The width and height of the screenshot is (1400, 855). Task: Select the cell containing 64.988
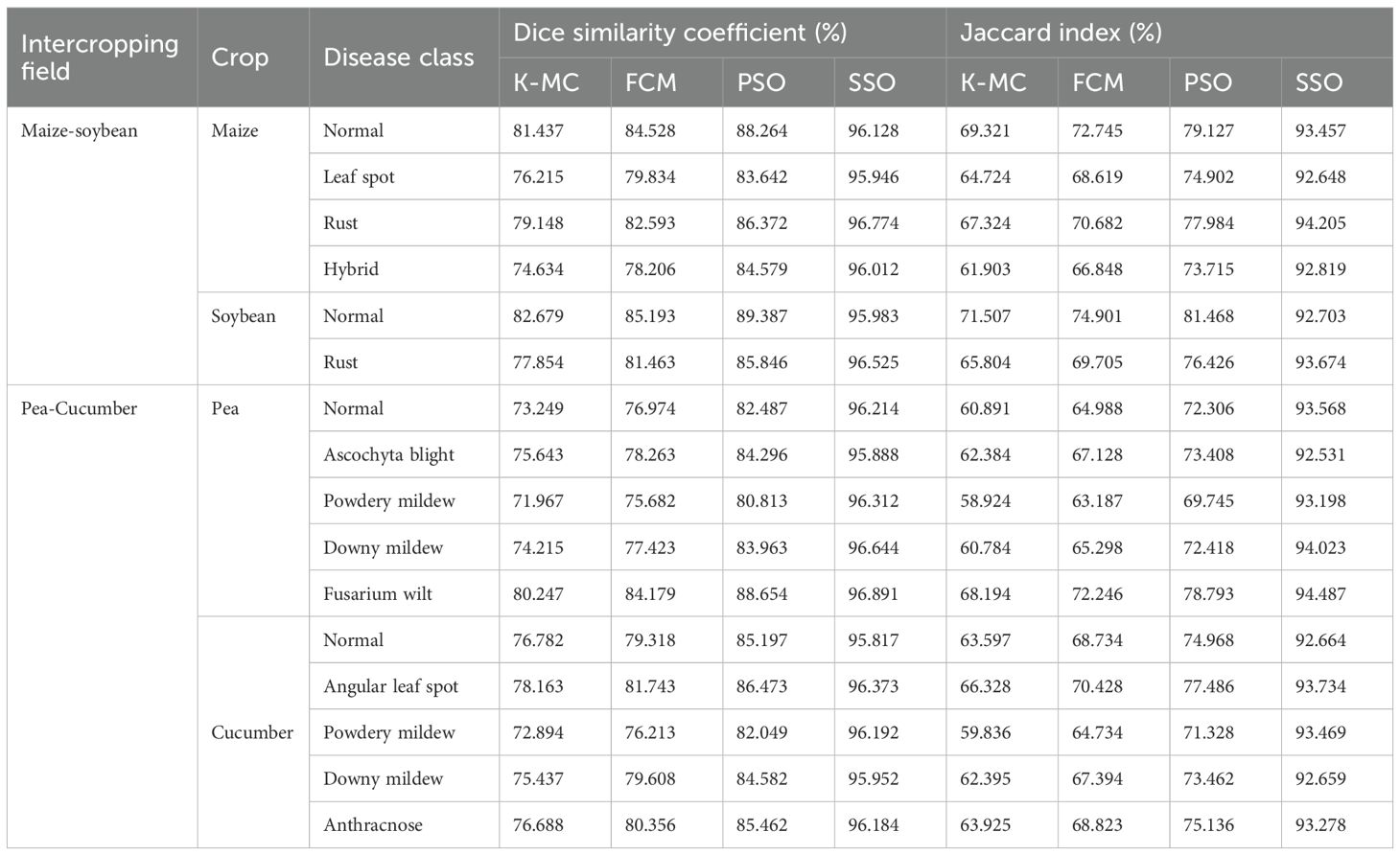1097,408
